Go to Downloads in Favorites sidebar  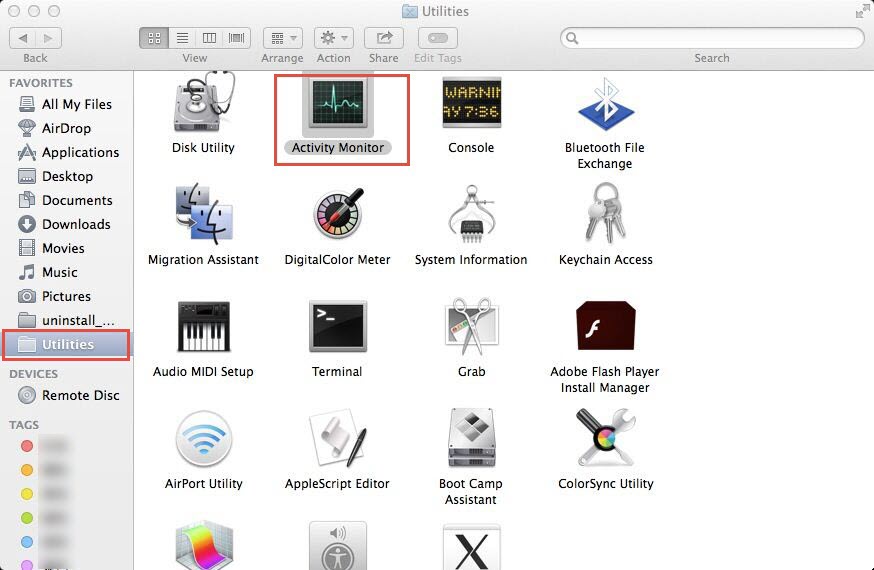(x=76, y=224)
